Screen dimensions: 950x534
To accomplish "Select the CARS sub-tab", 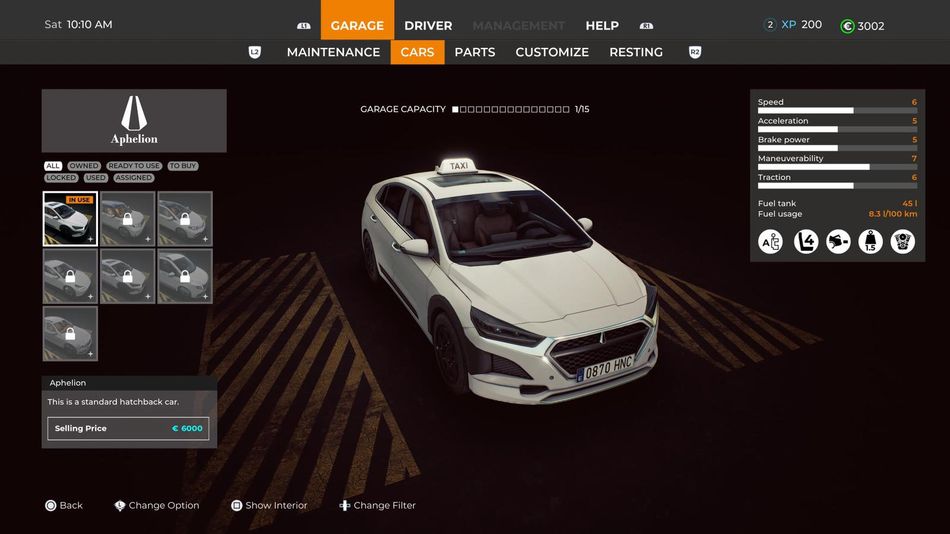I will 417,52.
